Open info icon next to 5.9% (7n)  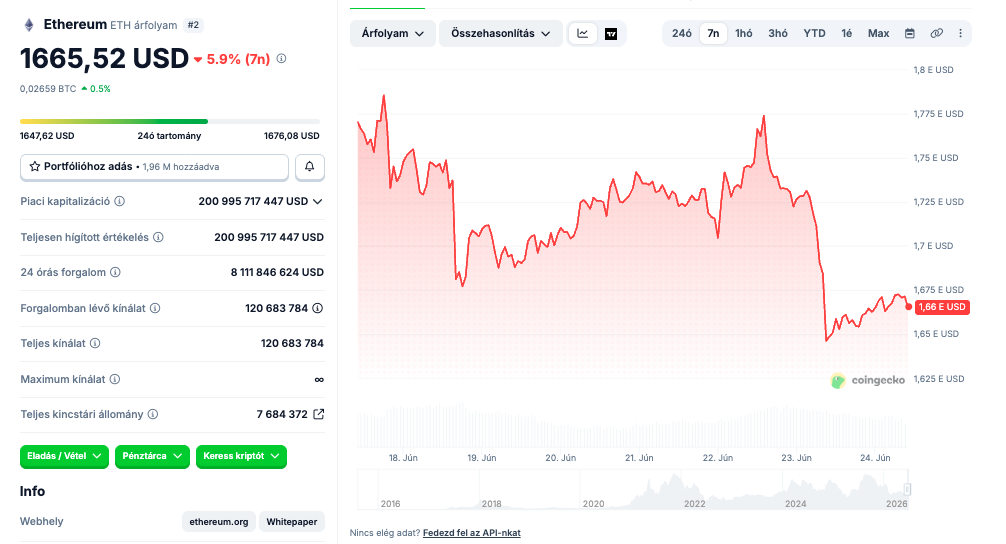[281, 58]
